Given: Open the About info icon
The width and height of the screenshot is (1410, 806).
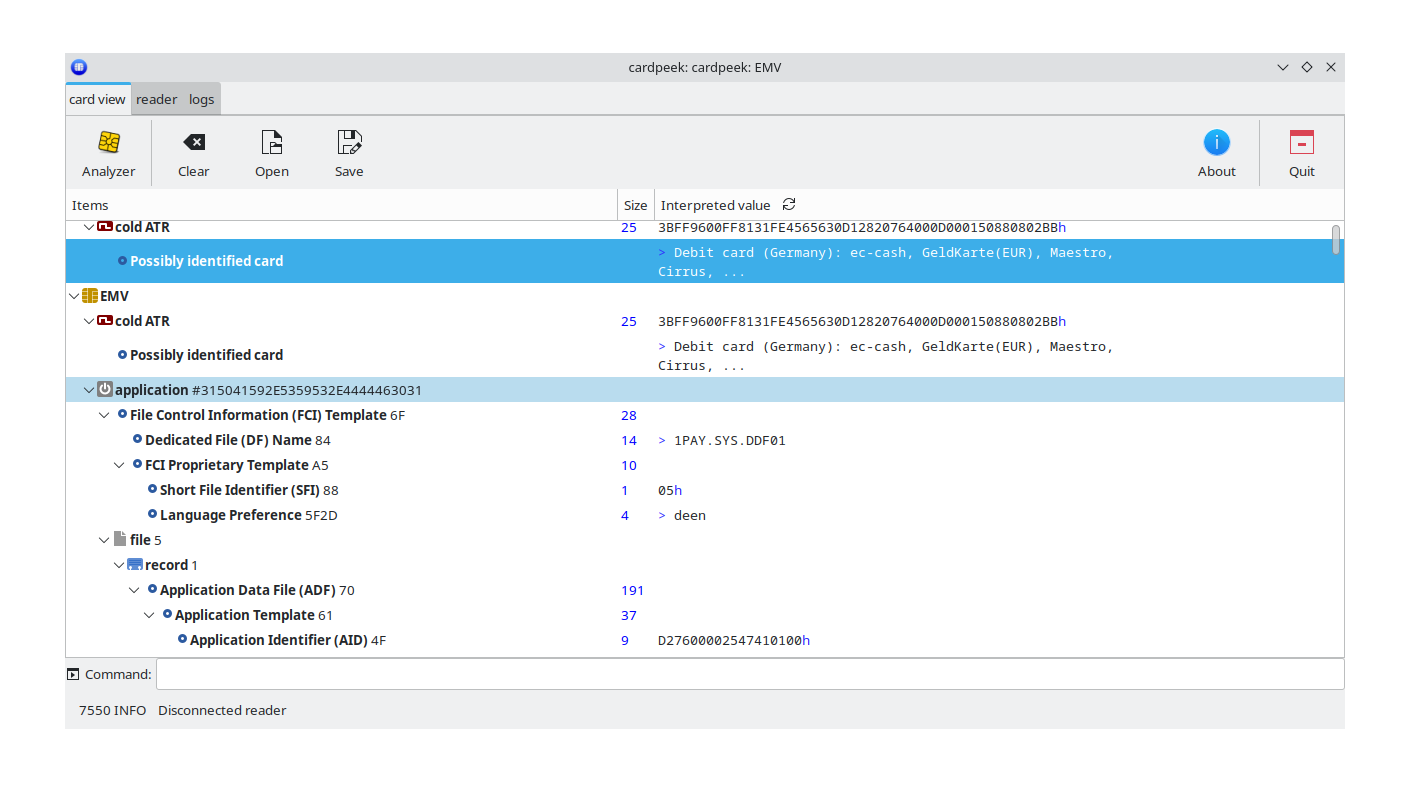Looking at the screenshot, I should [1216, 143].
